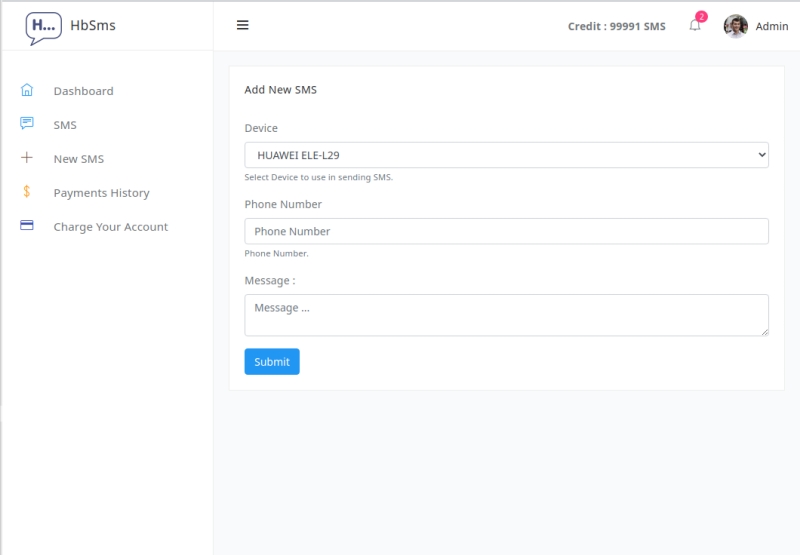Focus the Phone Number input field
This screenshot has height=555, width=800.
coord(506,231)
